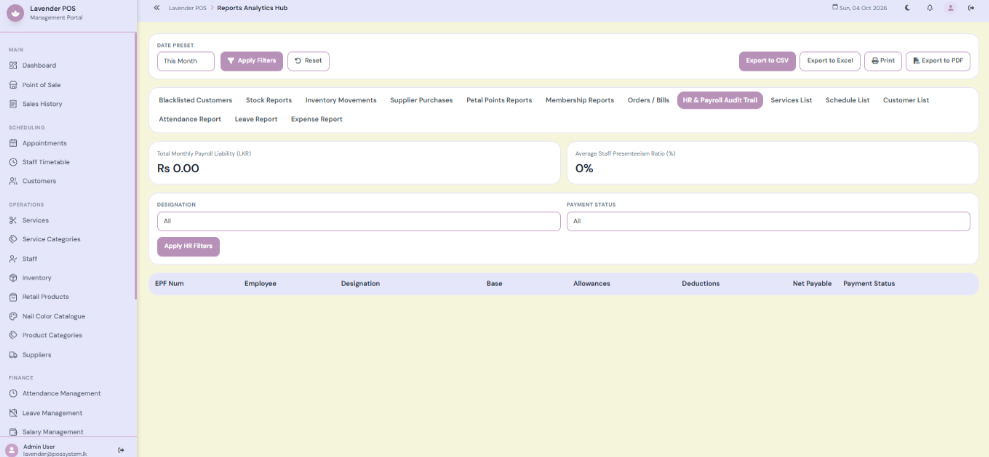Click the EPF Num column header
The width and height of the screenshot is (989, 457).
170,284
